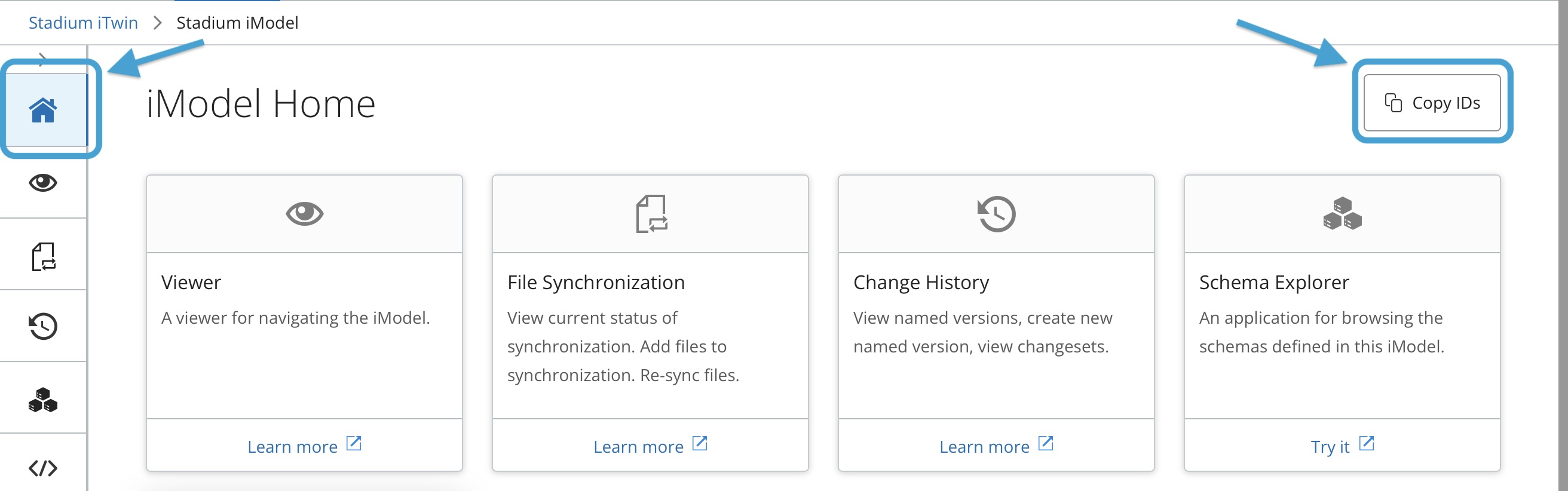Go to Stadium iTwin breadcrumb link
Viewport: 1568px width, 491px height.
[84, 23]
